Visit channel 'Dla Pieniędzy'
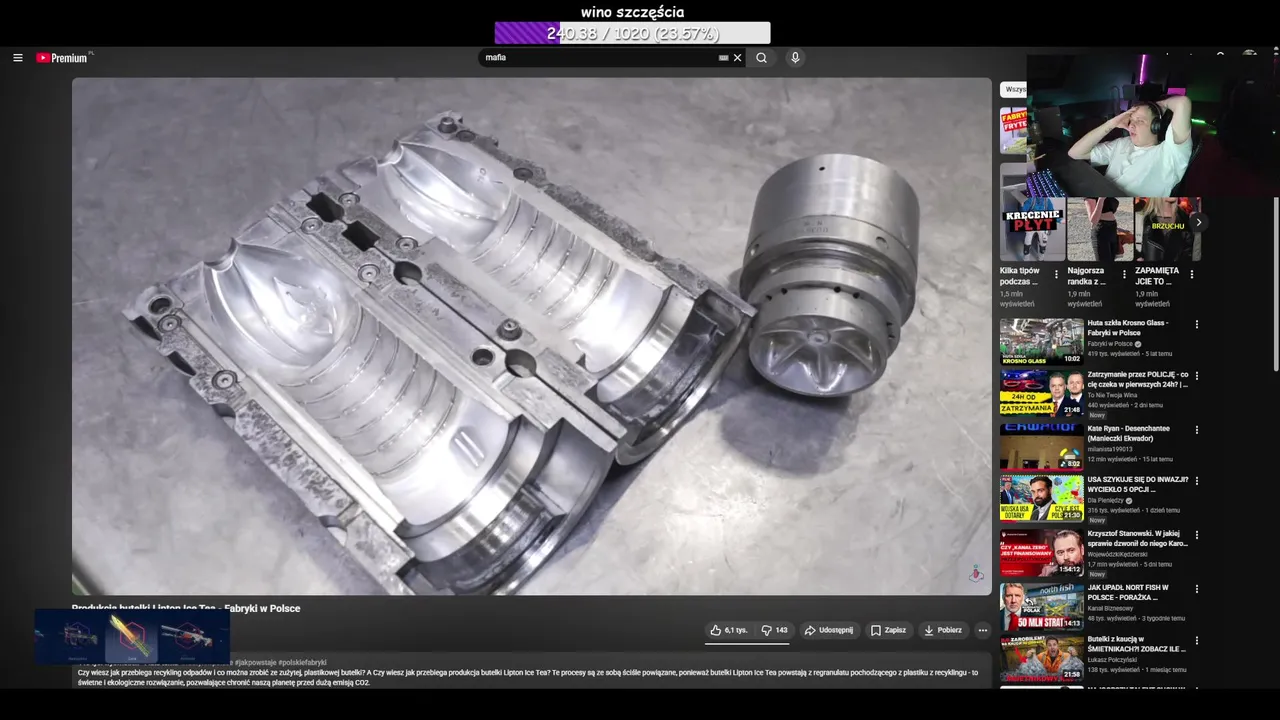Image resolution: width=1280 pixels, height=720 pixels. click(x=1106, y=501)
